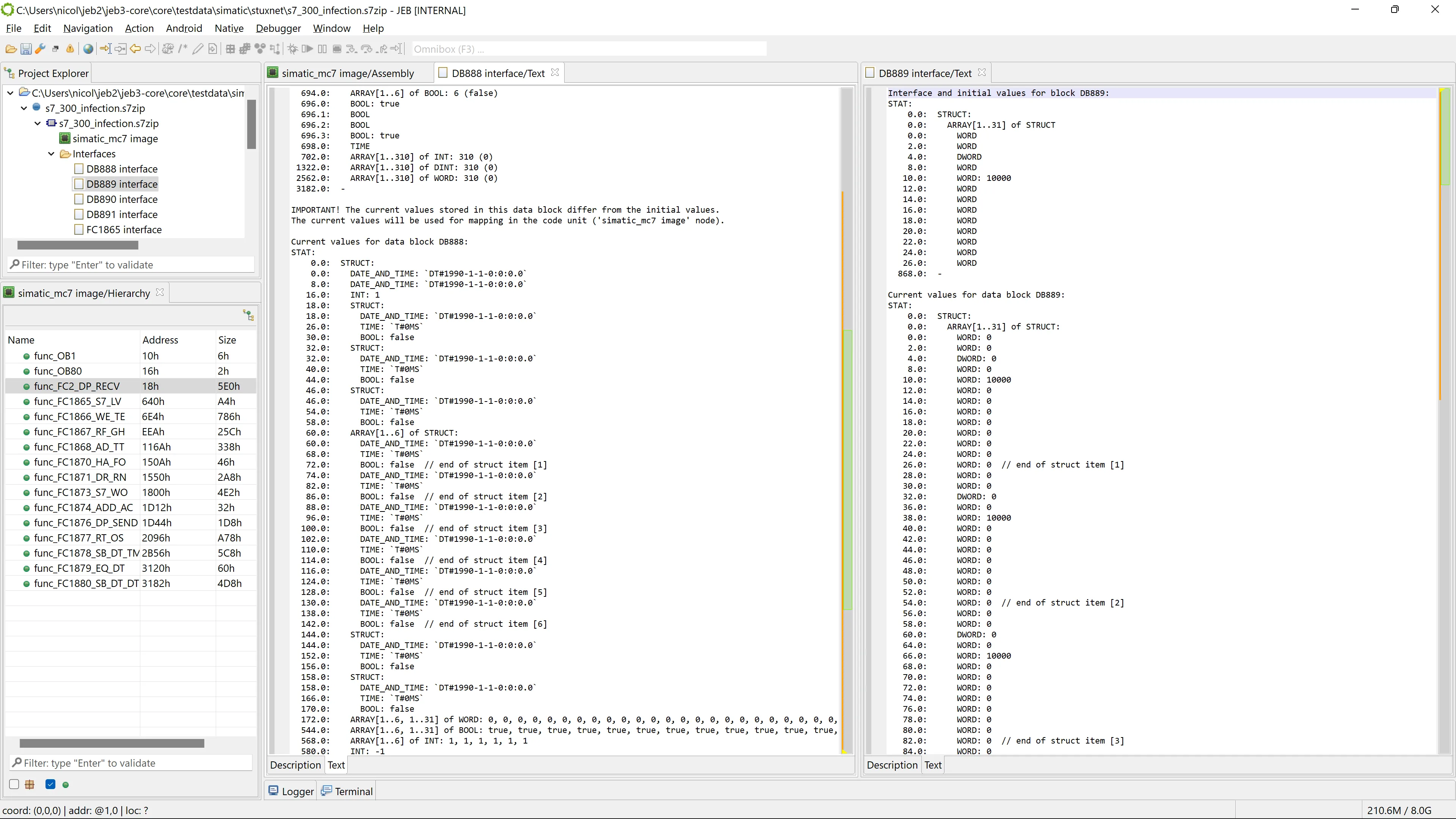Click the small dark window-stack toolbar icon
Image resolution: width=1456 pixels, height=819 pixels.
[x=55, y=49]
